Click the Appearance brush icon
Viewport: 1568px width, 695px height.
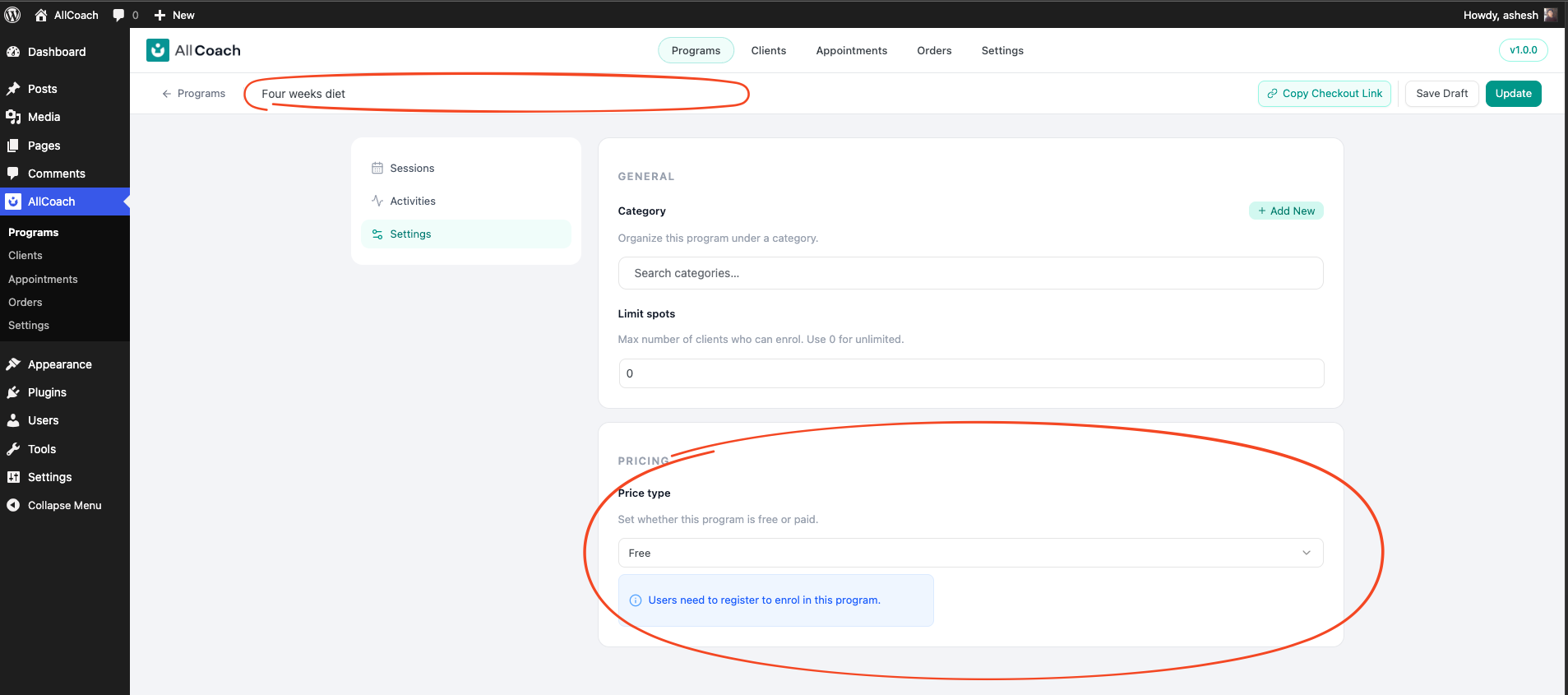(x=13, y=364)
